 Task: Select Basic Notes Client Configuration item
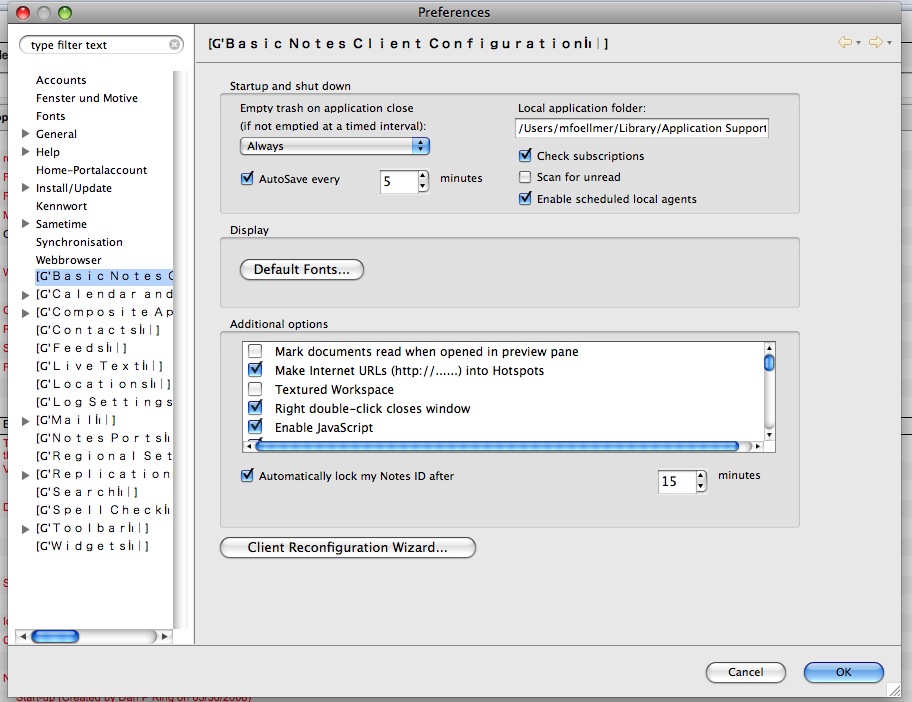(x=104, y=276)
